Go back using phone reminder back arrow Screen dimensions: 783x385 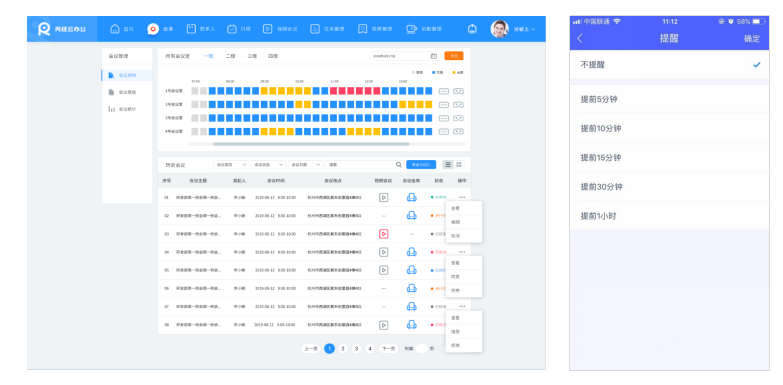pyautogui.click(x=580, y=39)
